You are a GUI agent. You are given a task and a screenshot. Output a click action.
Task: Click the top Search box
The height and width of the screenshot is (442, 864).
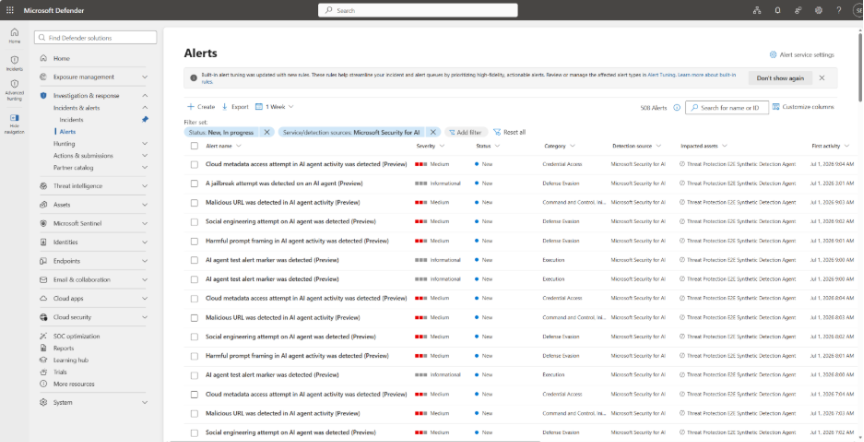click(418, 10)
